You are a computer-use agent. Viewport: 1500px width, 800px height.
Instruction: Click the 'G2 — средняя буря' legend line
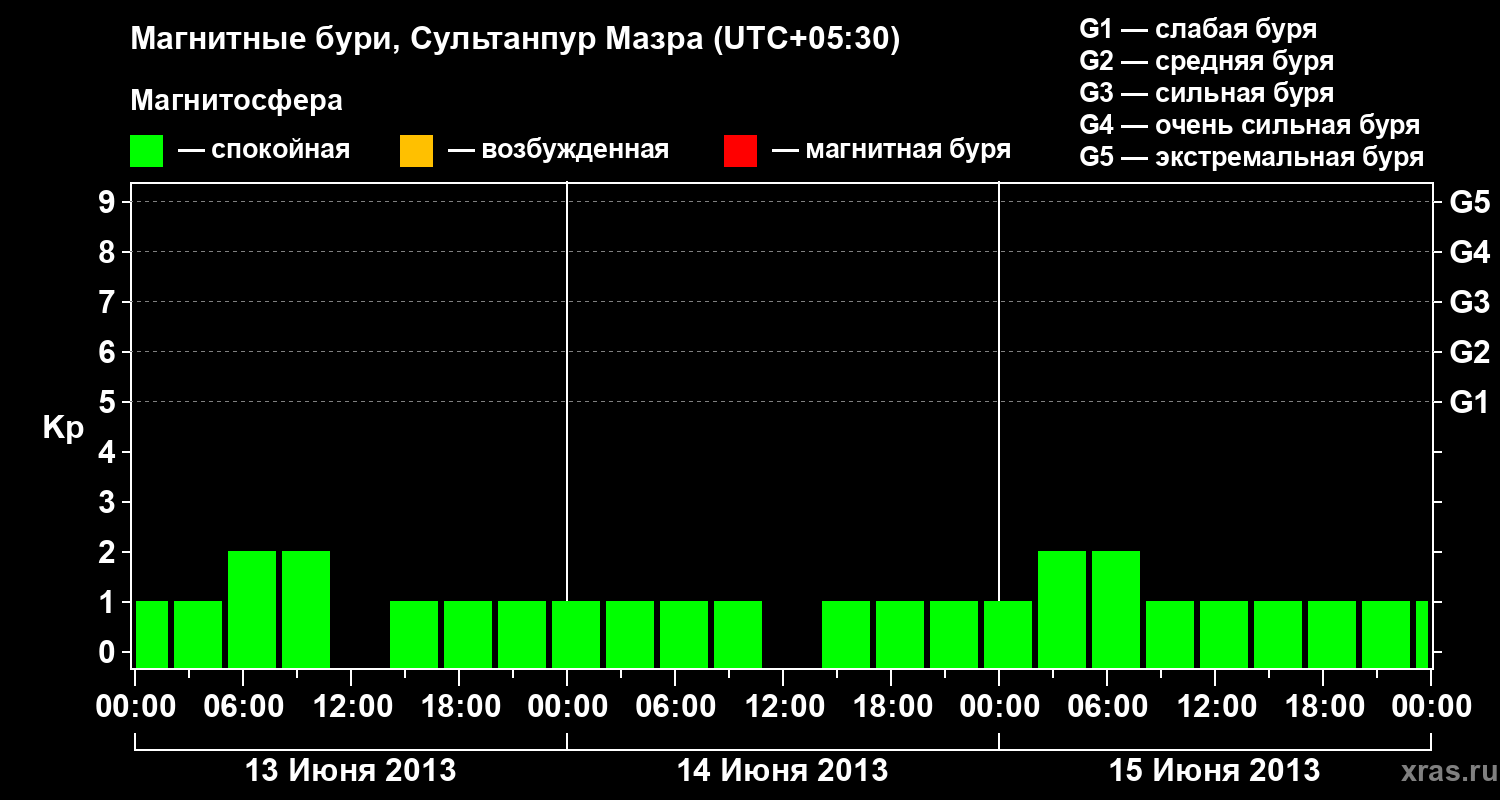[1207, 61]
